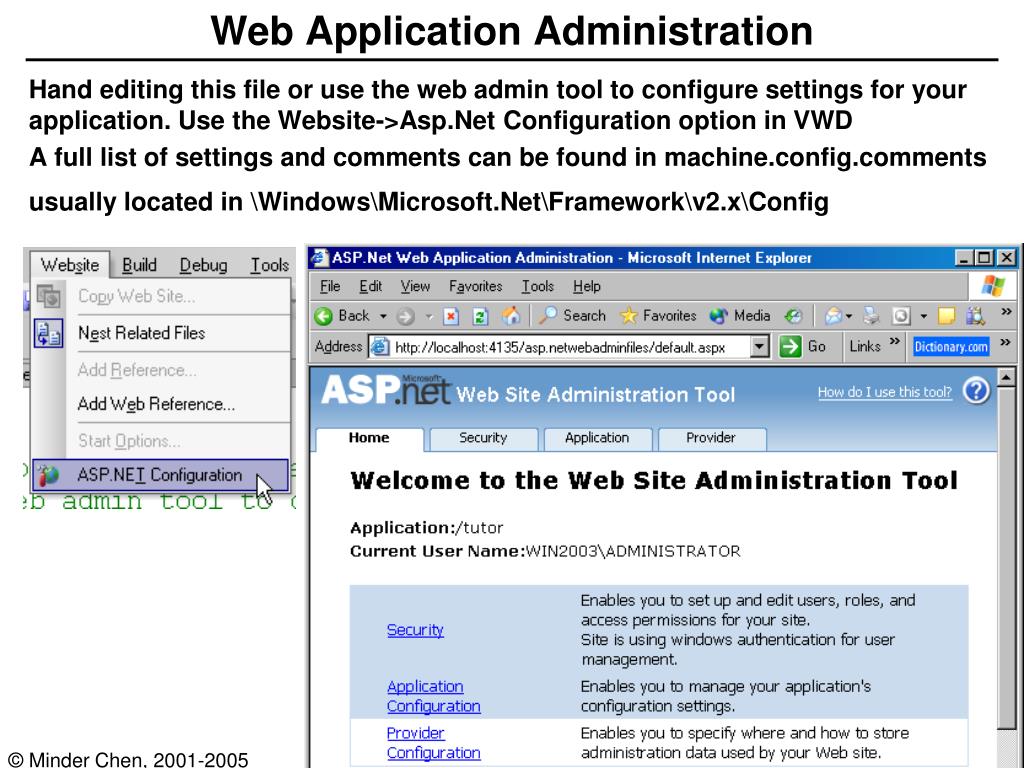The image size is (1024, 768).
Task: Click the yellow note icon in toolbar
Action: [x=946, y=317]
